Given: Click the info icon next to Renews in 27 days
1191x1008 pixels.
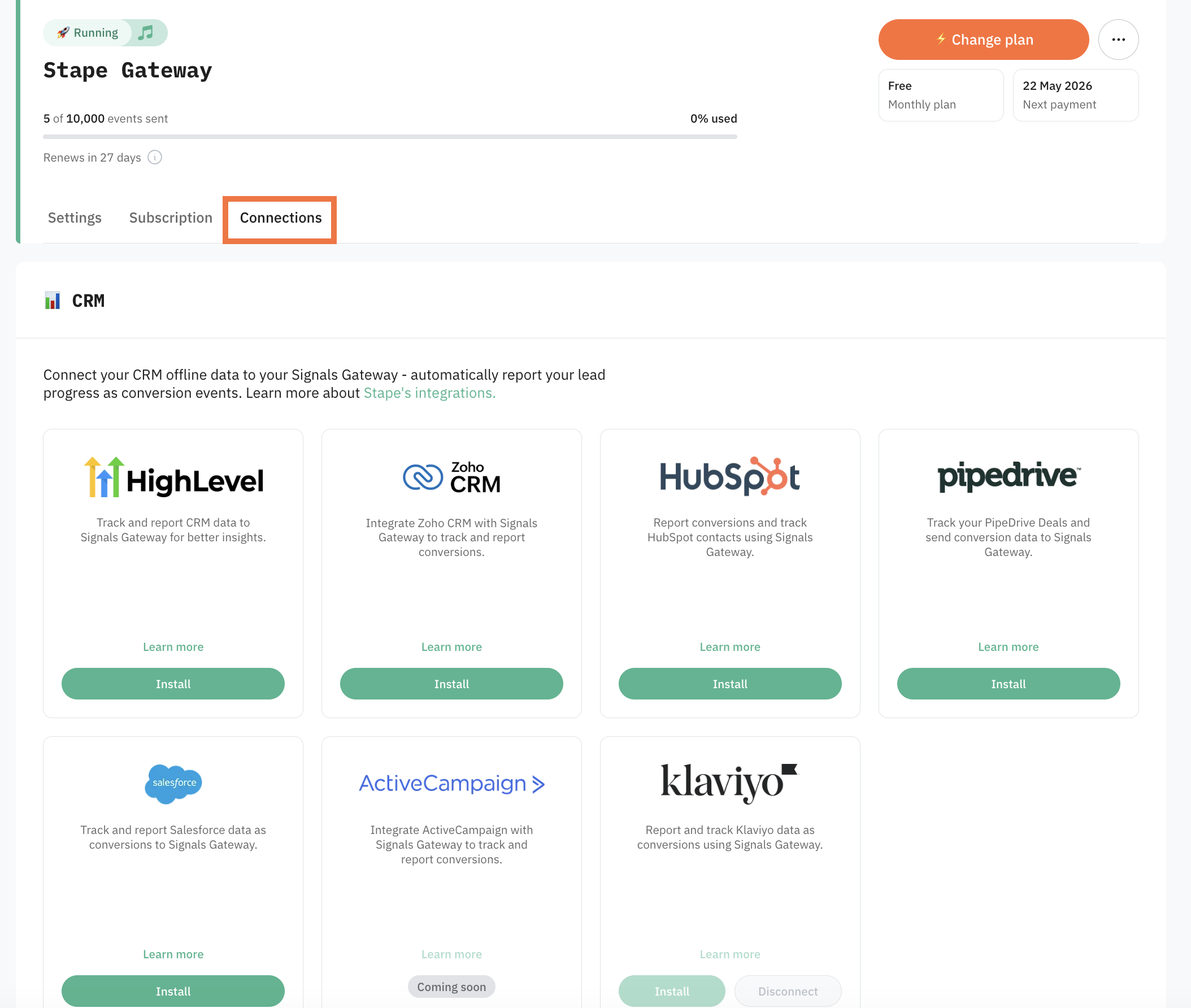Looking at the screenshot, I should click(x=155, y=157).
